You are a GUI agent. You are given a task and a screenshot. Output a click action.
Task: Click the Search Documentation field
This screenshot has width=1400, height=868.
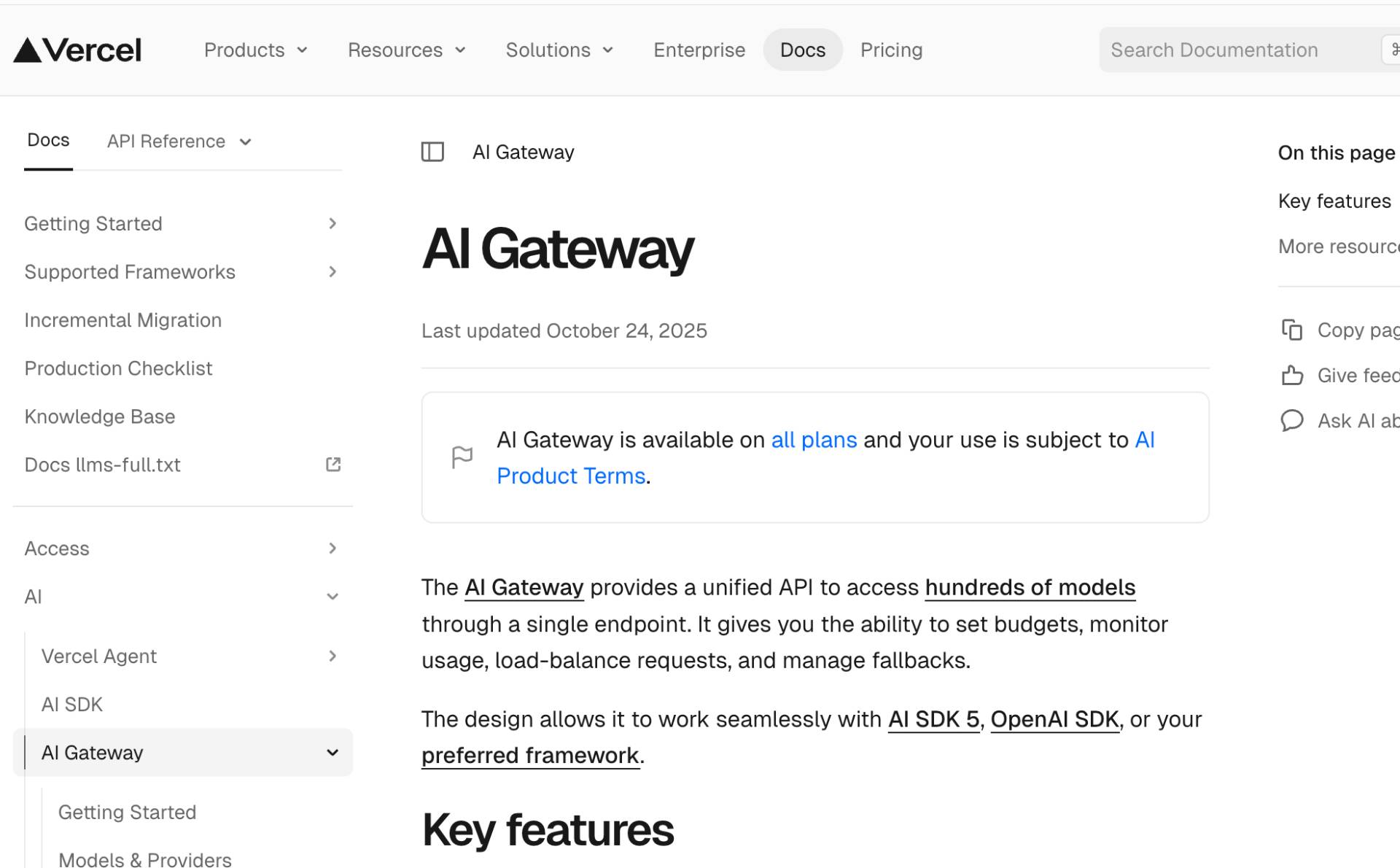point(1248,50)
